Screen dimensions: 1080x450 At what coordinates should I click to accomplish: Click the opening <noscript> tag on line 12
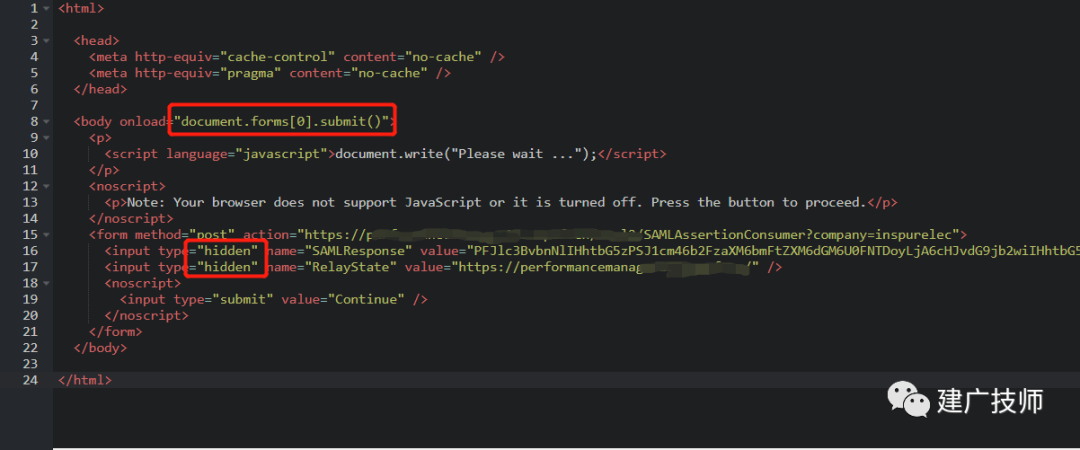(x=127, y=187)
